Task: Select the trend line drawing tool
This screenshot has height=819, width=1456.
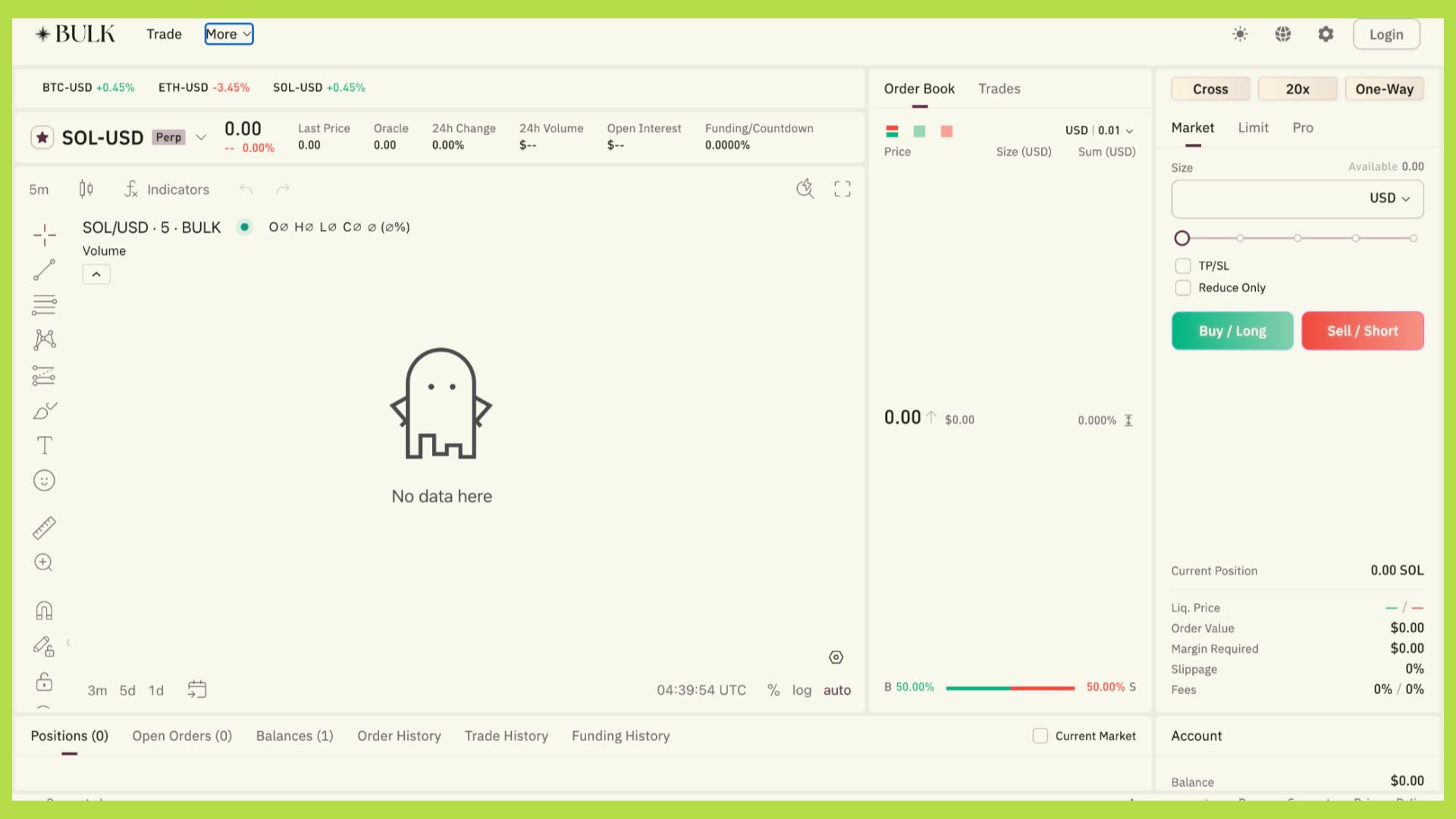Action: tap(45, 270)
